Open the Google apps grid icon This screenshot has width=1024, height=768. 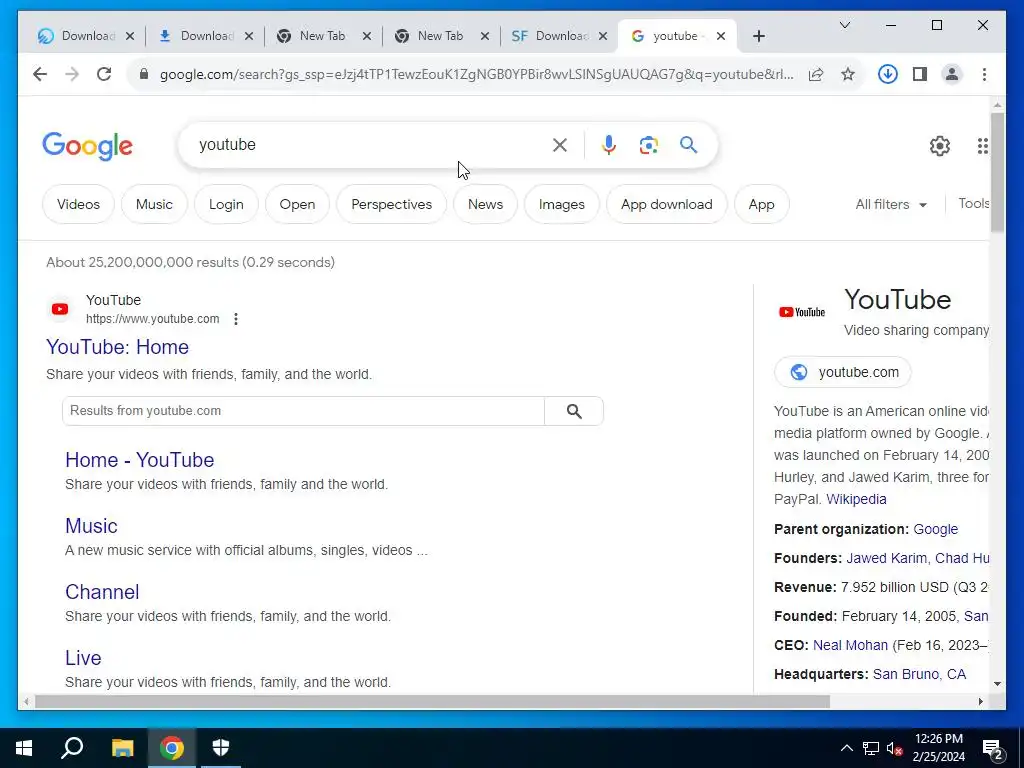(x=982, y=146)
